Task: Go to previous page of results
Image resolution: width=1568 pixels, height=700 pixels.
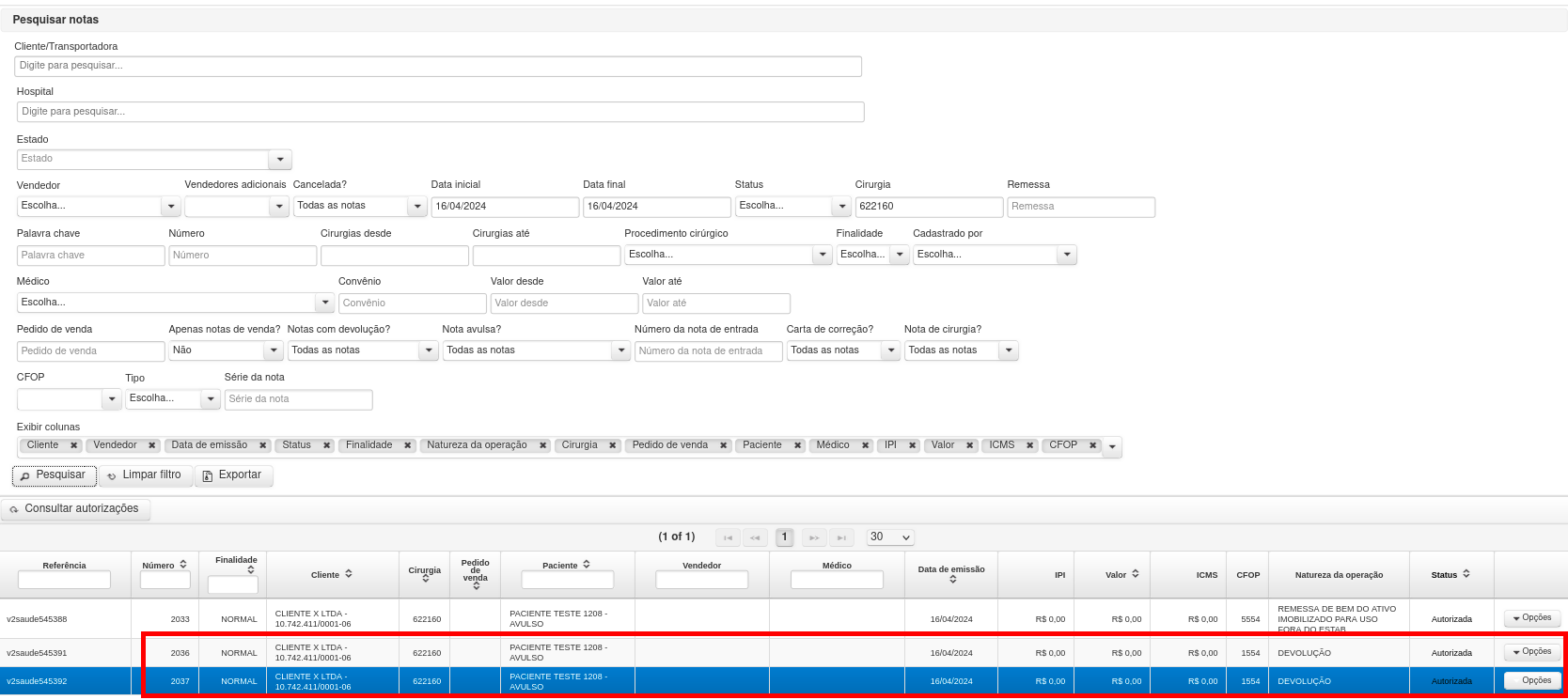Action: (x=755, y=537)
